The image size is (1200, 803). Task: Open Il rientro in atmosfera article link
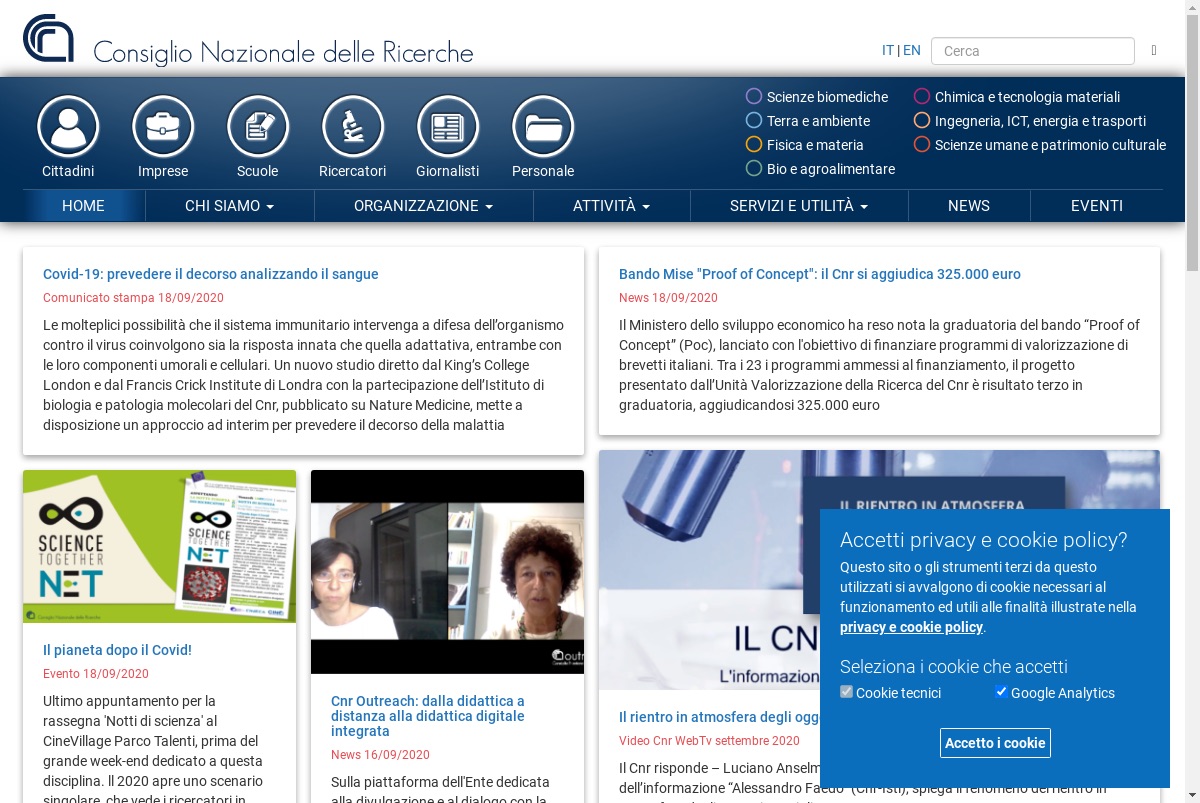(719, 717)
